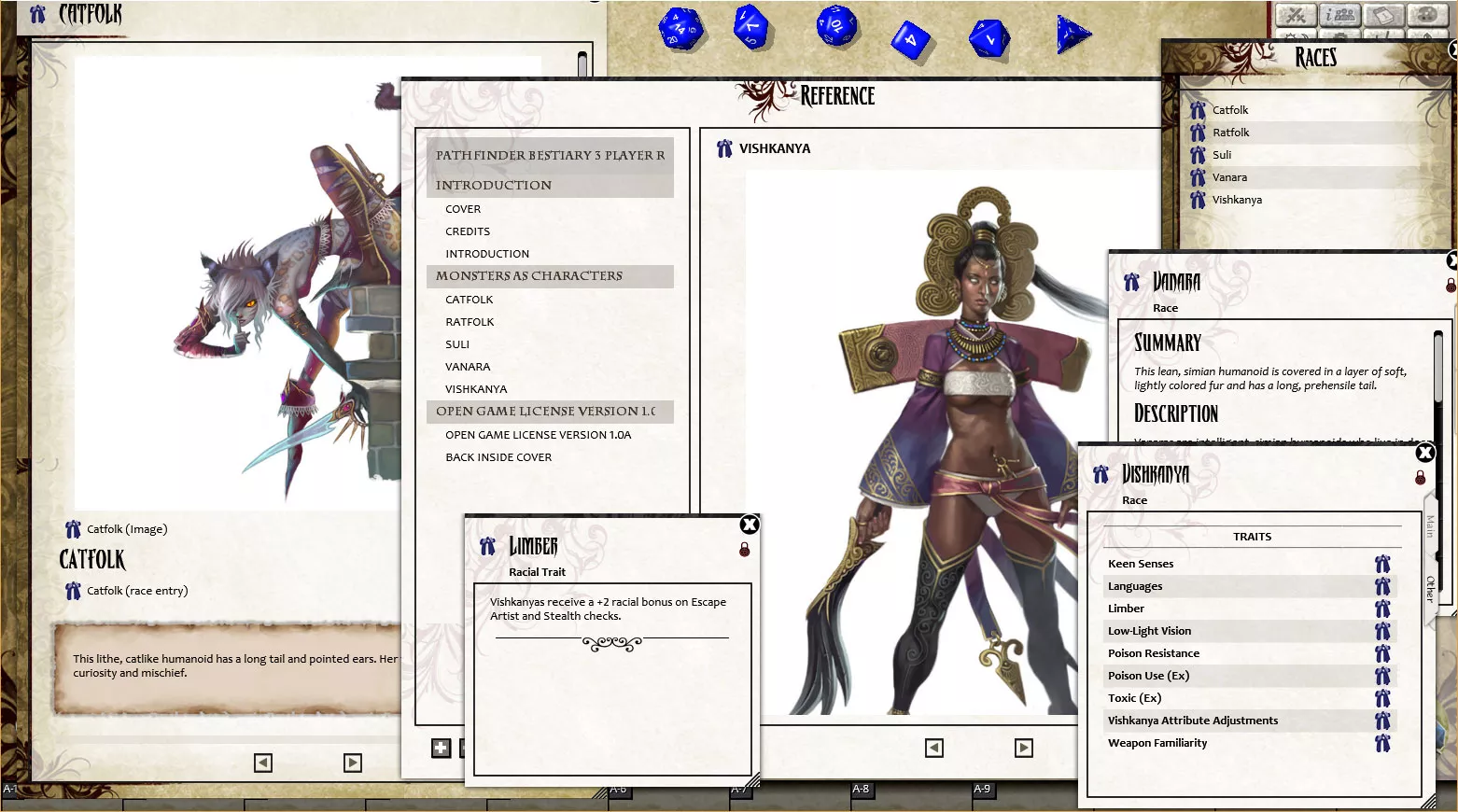1458x812 pixels.
Task: Toggle the lock on Vanara window
Action: pyautogui.click(x=1451, y=285)
